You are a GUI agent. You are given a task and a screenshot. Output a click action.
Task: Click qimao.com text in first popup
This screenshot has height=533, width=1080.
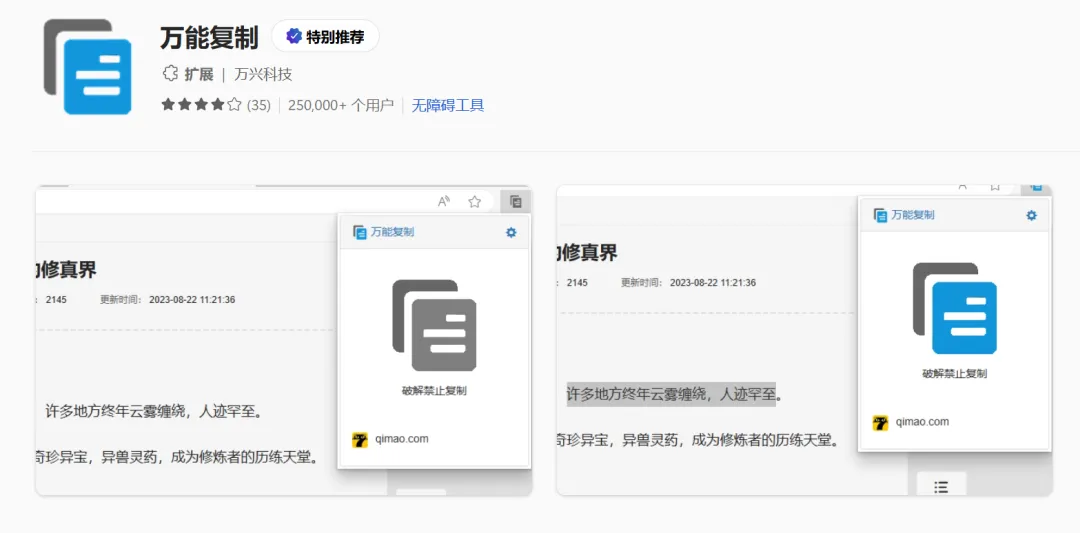(402, 439)
